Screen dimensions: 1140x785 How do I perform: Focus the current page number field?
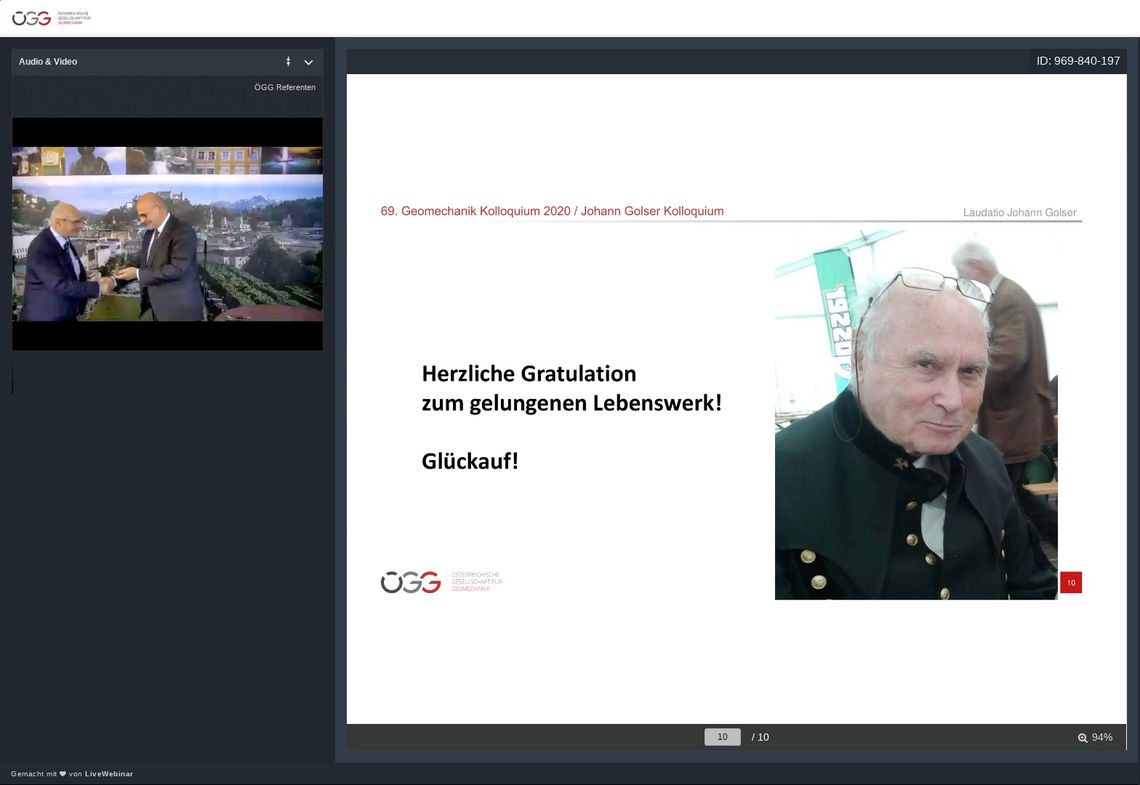point(722,737)
